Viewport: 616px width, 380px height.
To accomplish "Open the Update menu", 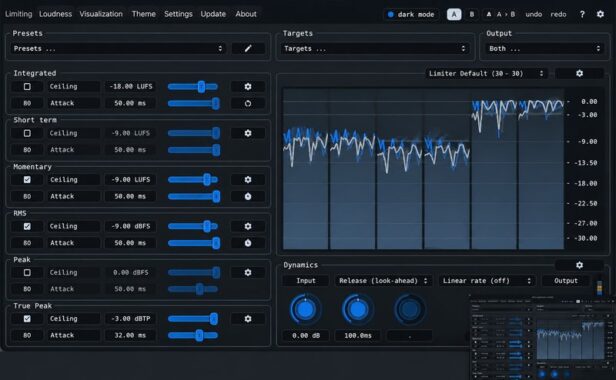I will point(213,14).
